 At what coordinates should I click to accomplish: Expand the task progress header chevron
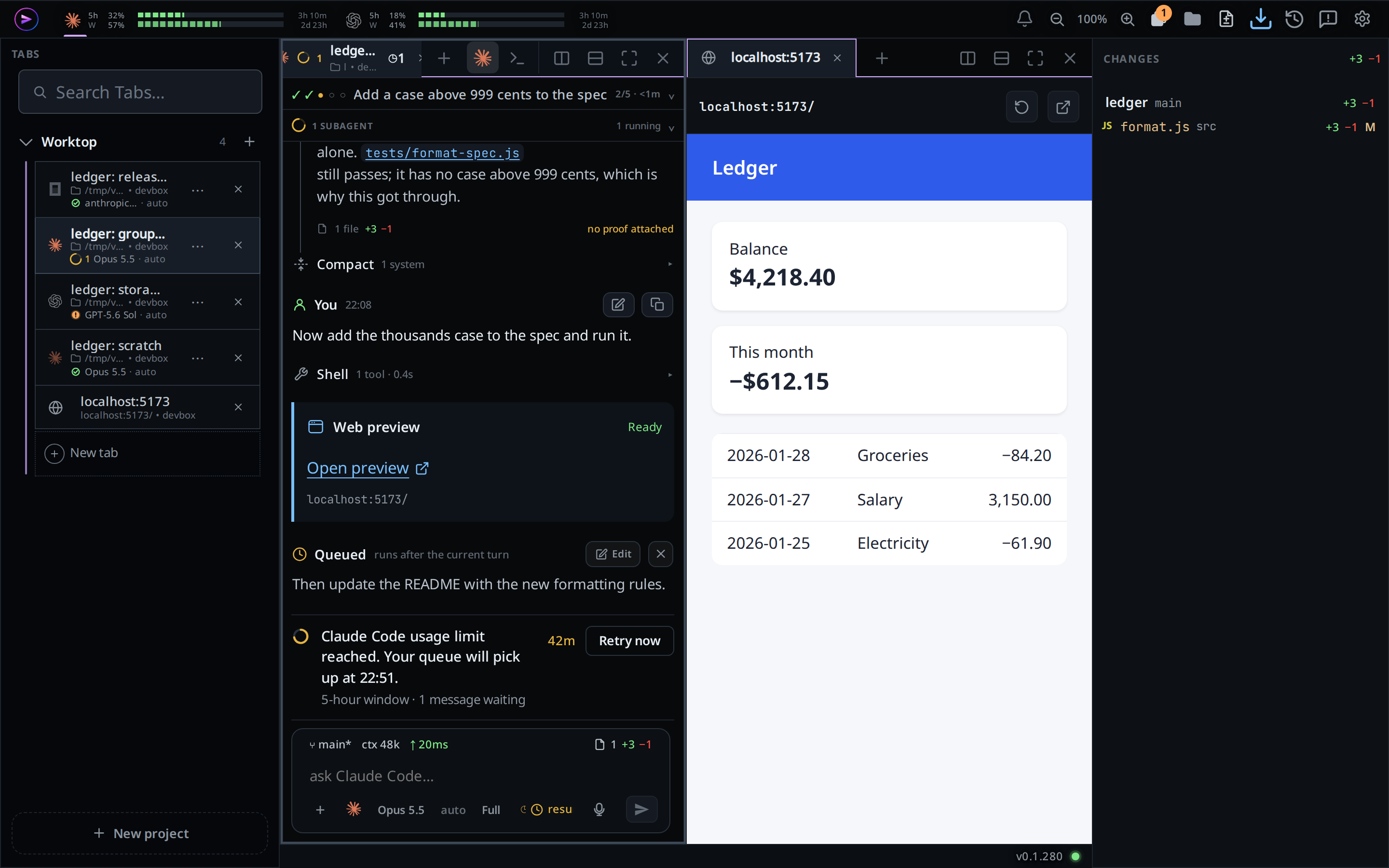click(x=671, y=95)
